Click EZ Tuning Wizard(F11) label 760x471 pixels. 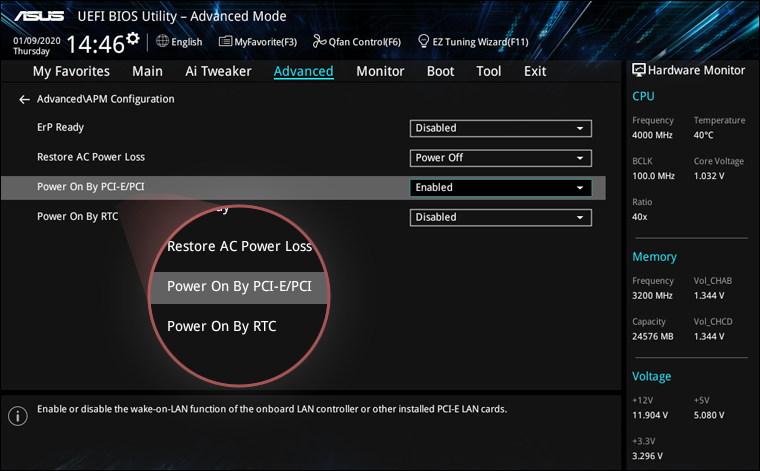480,42
